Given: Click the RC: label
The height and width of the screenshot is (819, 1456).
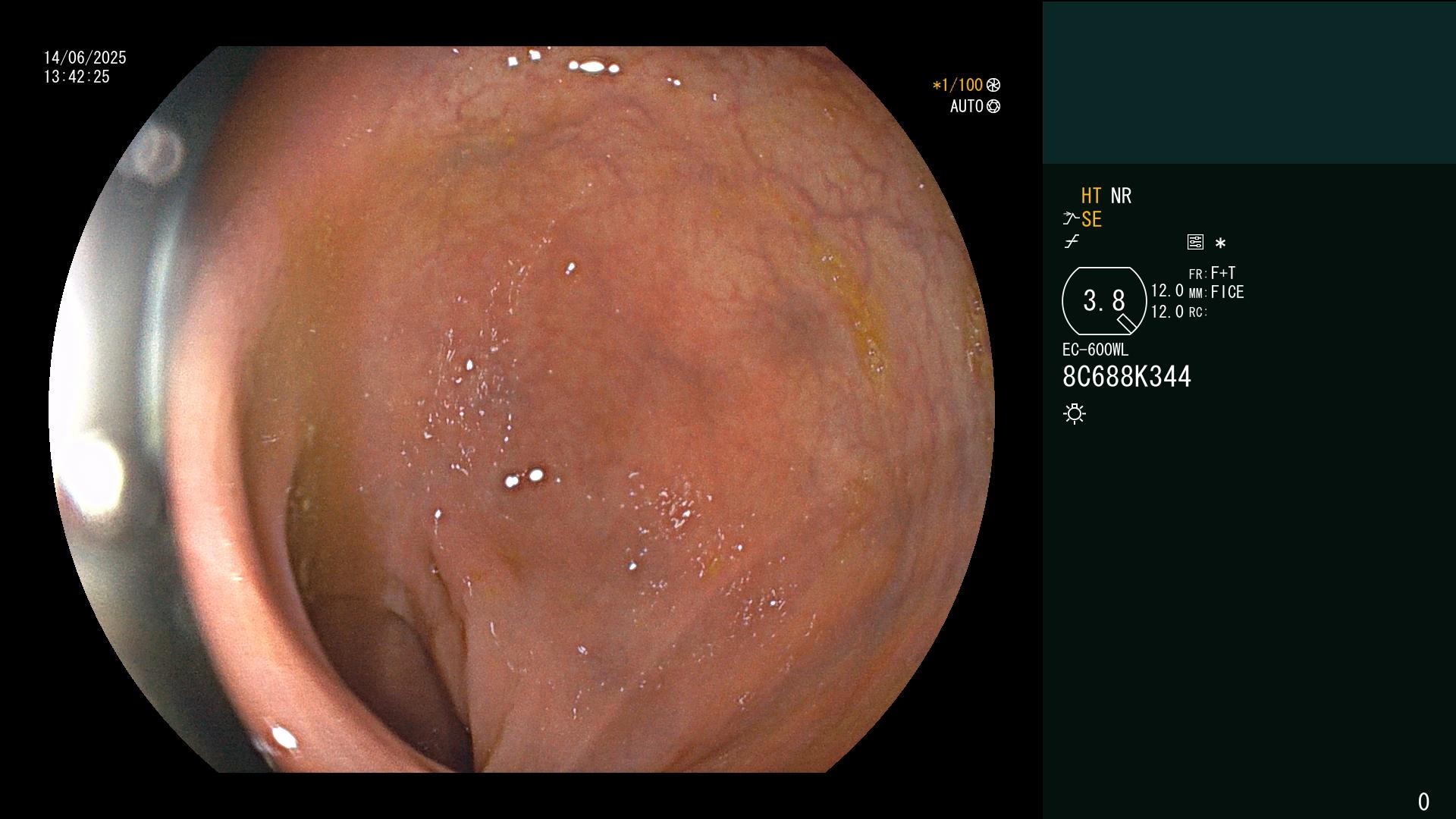Looking at the screenshot, I should (x=1198, y=312).
